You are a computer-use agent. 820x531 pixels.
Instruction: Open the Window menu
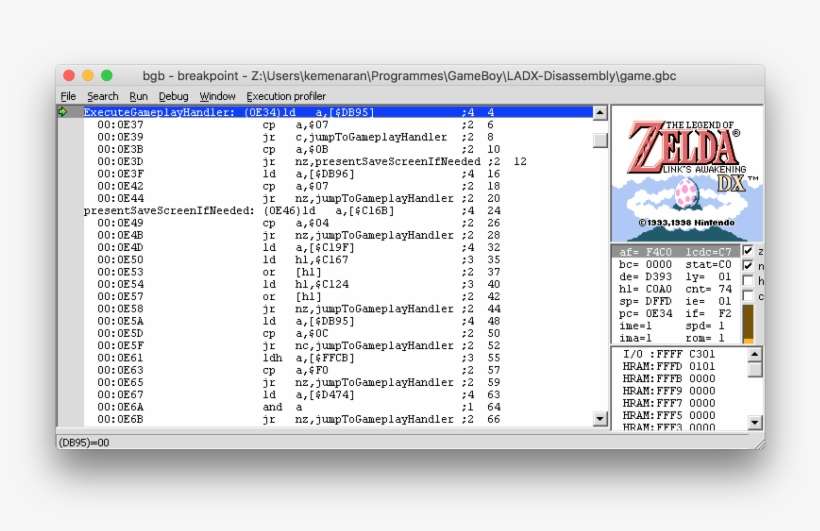click(217, 96)
